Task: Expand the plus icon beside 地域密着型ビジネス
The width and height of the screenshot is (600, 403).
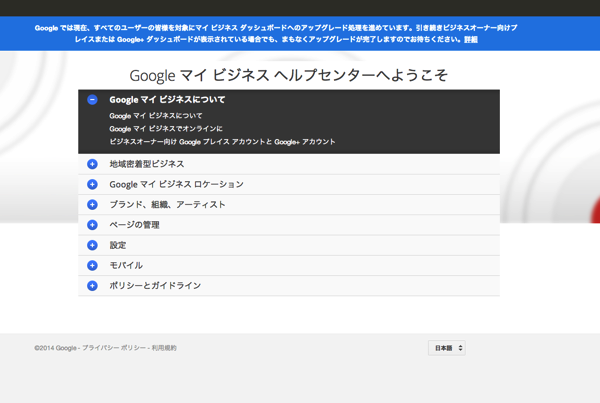Action: (x=92, y=164)
